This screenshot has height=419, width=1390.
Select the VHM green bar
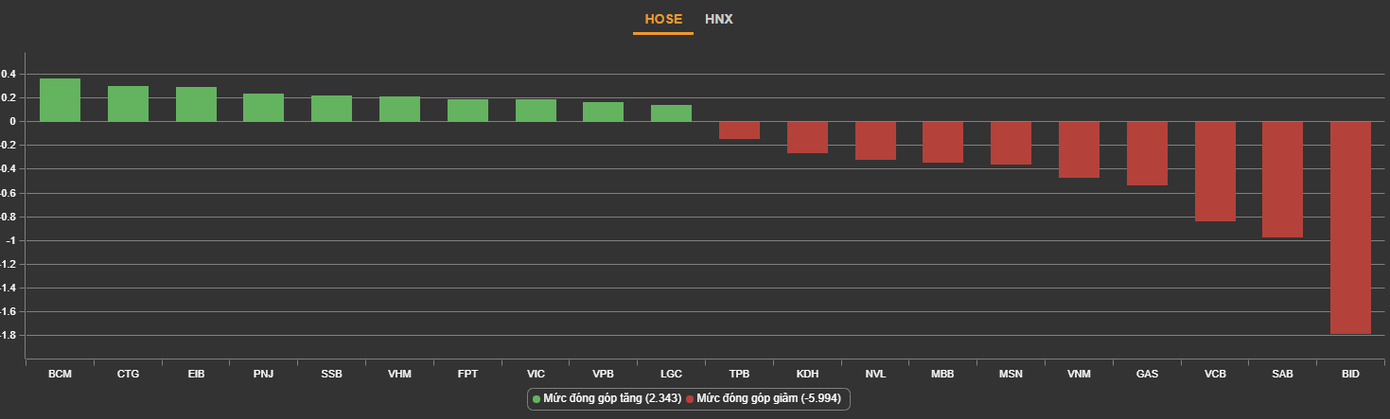[400, 109]
